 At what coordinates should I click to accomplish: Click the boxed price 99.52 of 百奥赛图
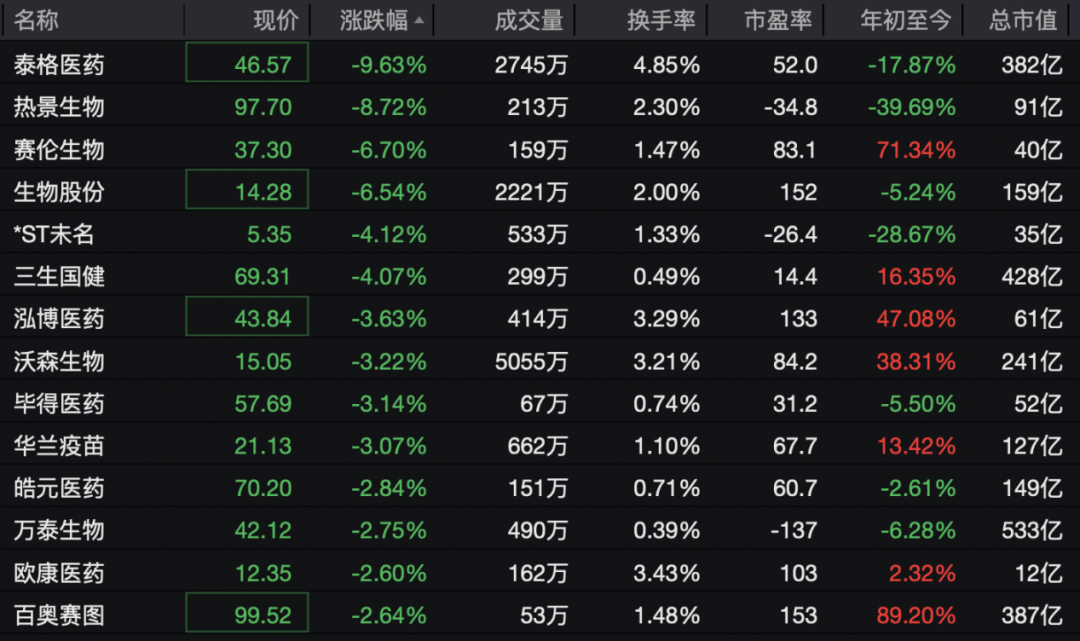[x=247, y=613]
